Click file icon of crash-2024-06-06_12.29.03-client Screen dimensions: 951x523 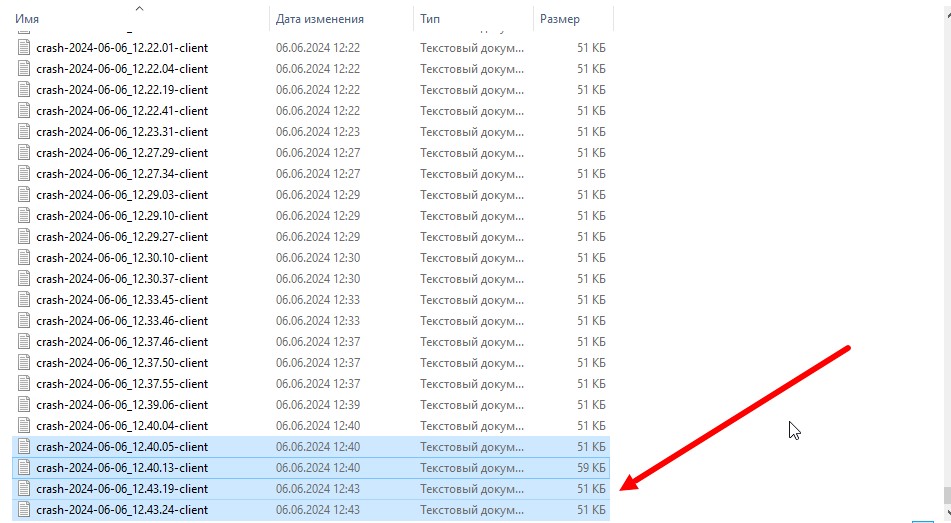(x=25, y=195)
